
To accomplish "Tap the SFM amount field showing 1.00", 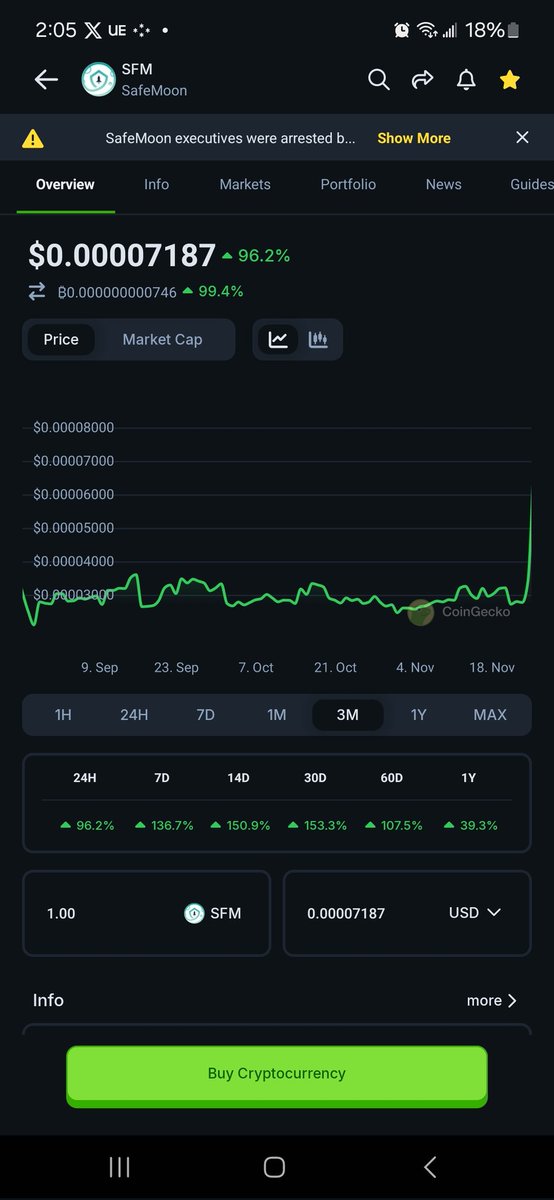I will 146,913.
